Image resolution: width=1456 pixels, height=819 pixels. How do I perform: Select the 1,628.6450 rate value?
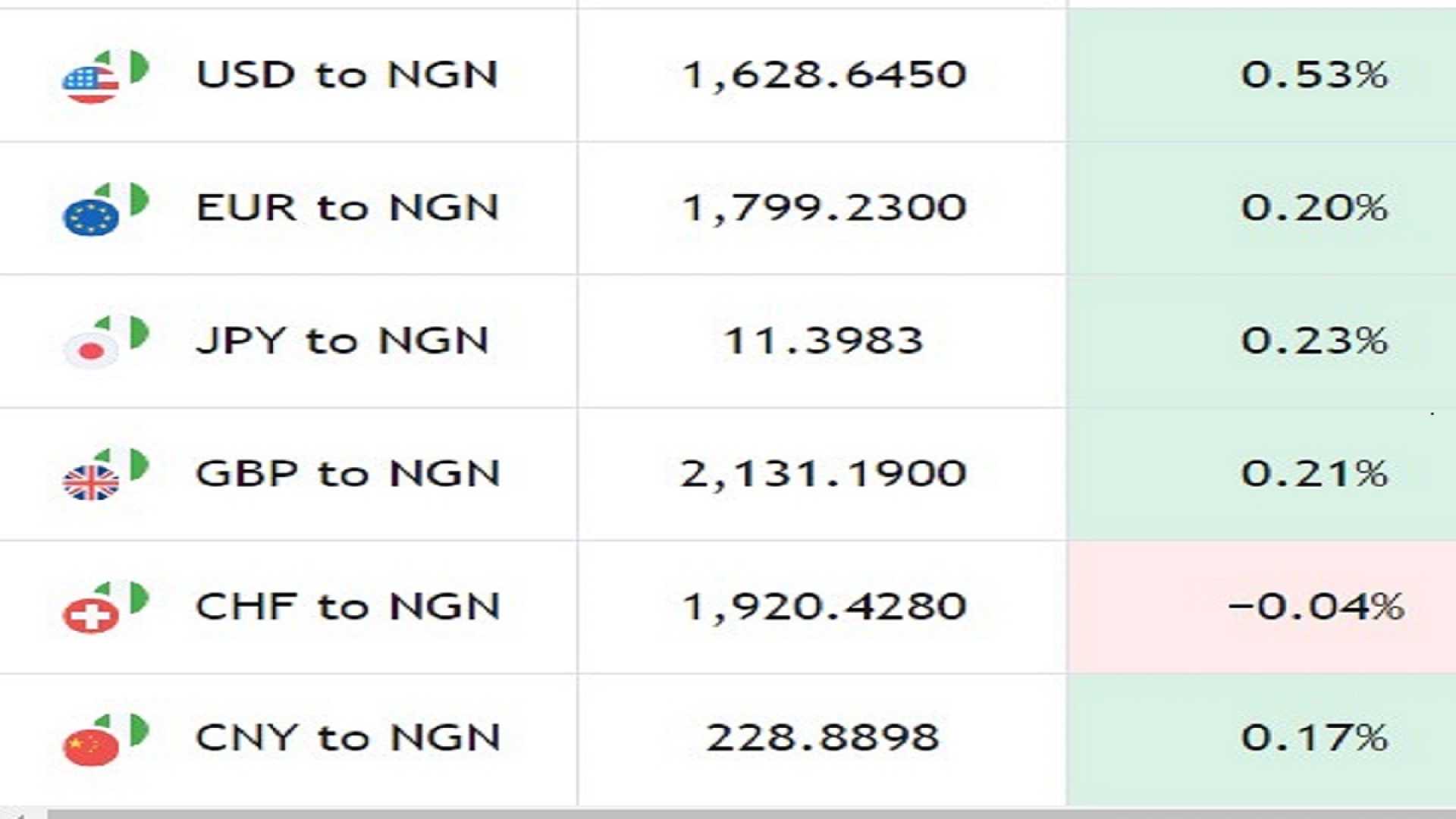(x=824, y=74)
